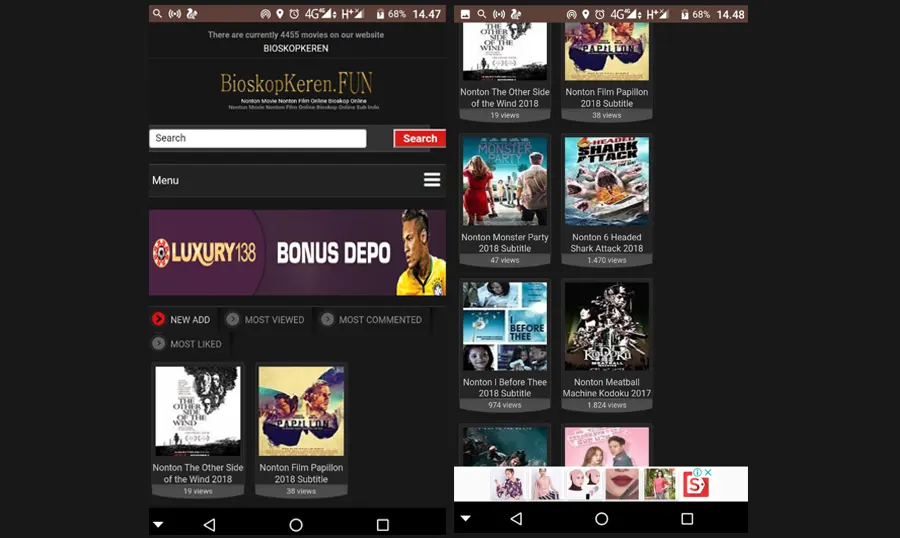Image resolution: width=900 pixels, height=538 pixels.
Task: Open the dark teal poster thumbnail at the bottom of the right screen
Action: (505, 446)
